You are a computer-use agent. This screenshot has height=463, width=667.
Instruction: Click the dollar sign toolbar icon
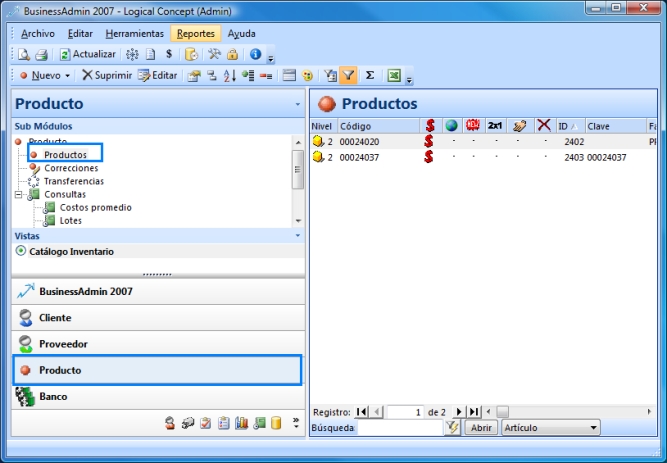pos(168,54)
